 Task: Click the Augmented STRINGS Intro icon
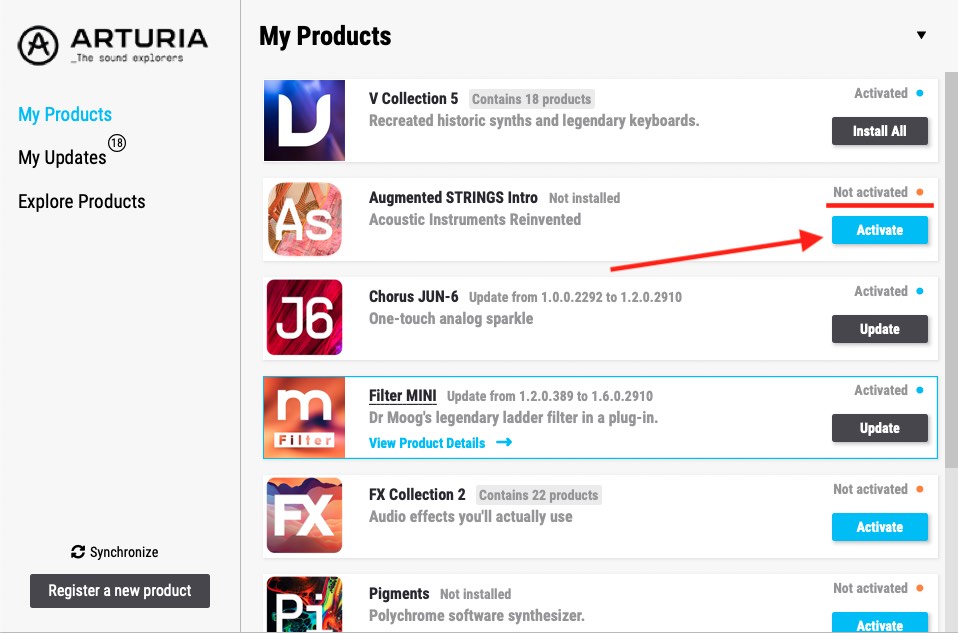[304, 219]
